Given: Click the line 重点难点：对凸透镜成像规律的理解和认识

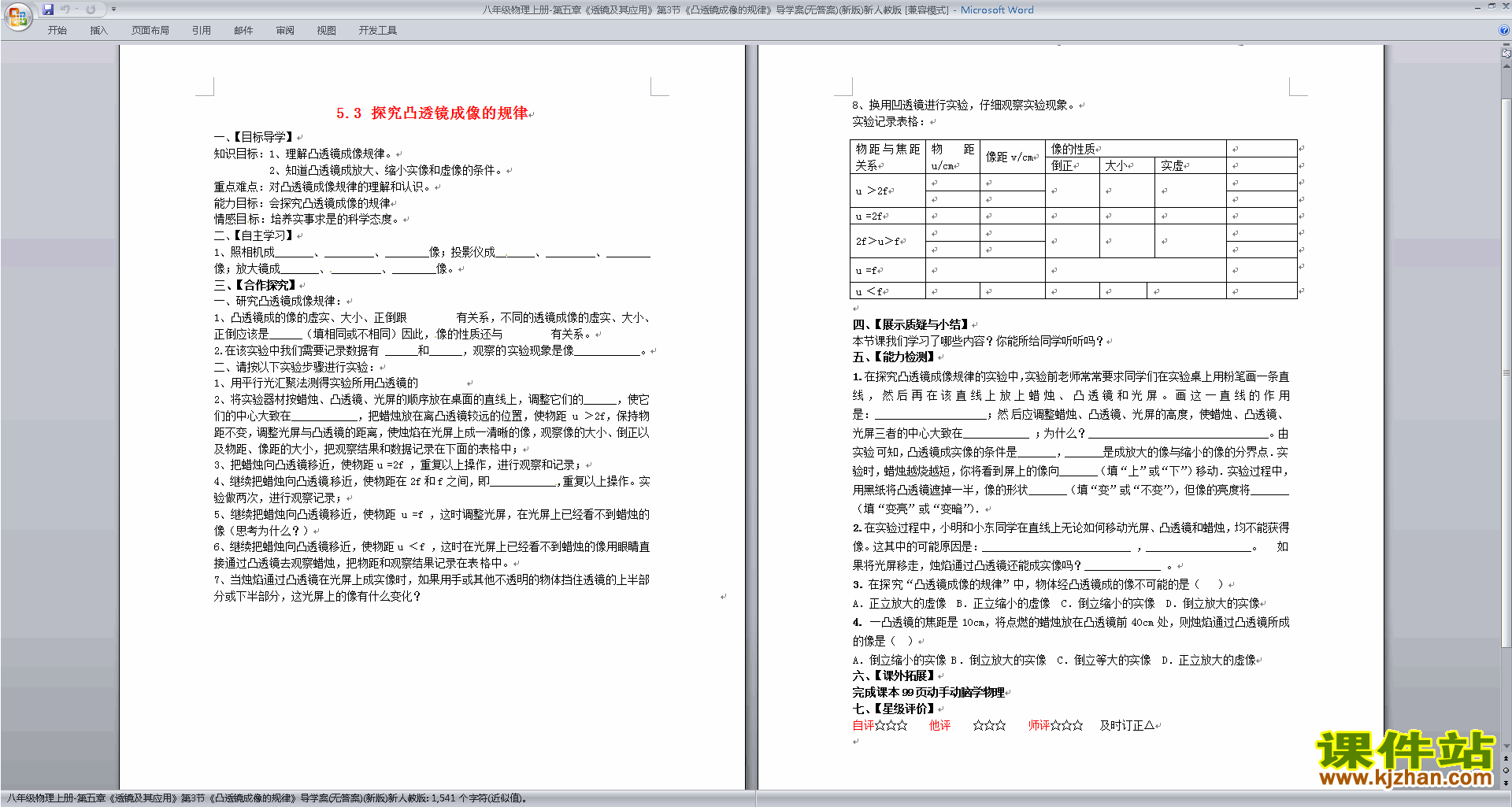Looking at the screenshot, I should (x=324, y=187).
